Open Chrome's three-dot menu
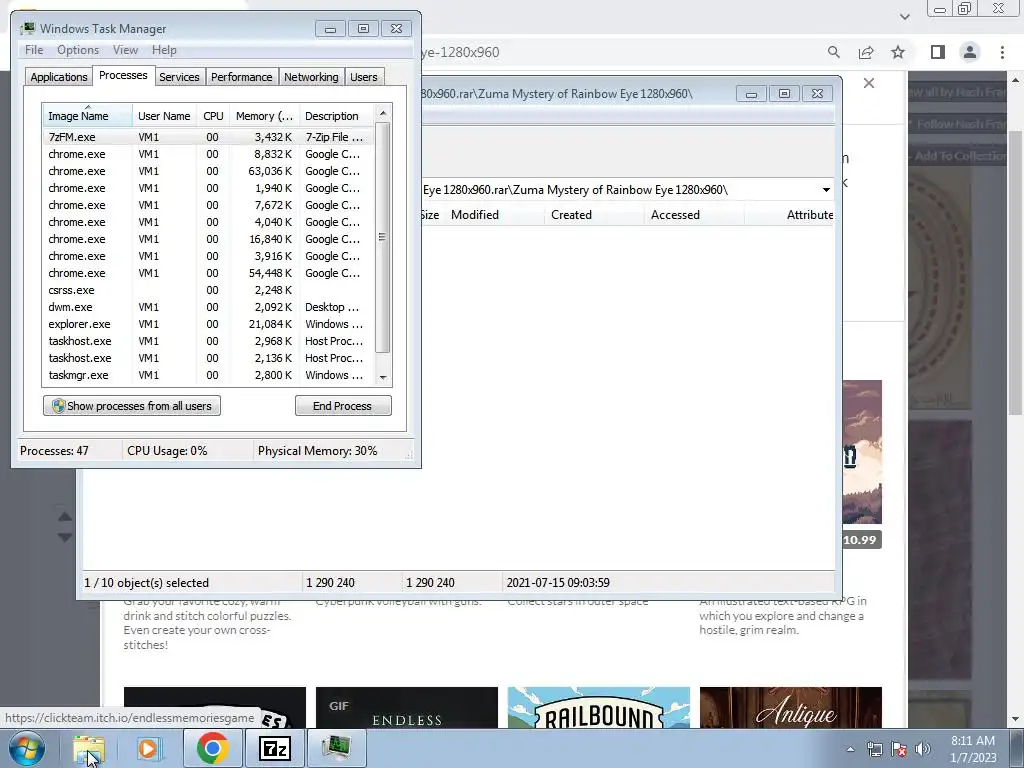1024x768 pixels. (1002, 52)
